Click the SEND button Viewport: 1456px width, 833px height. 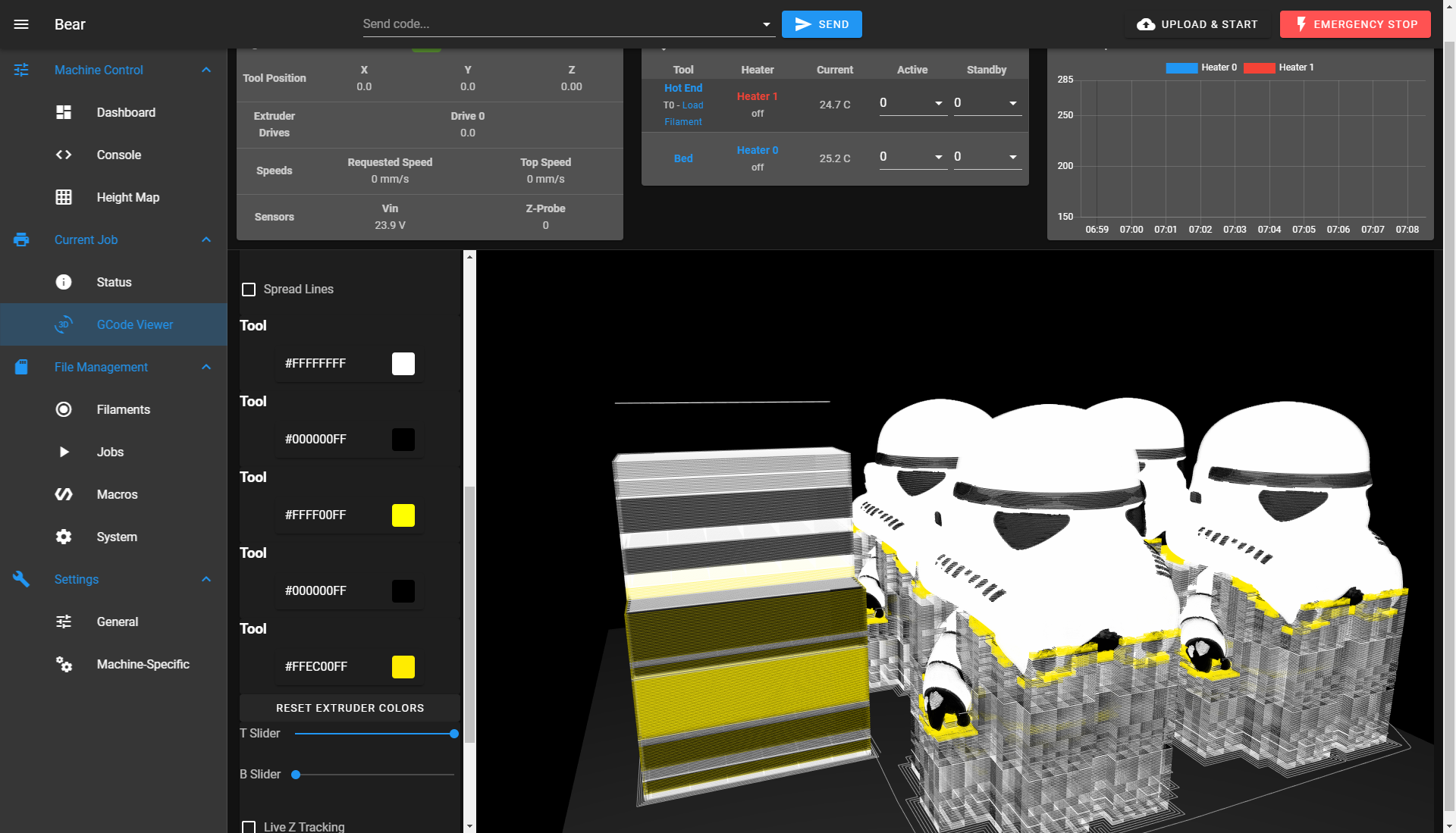pyautogui.click(x=821, y=24)
